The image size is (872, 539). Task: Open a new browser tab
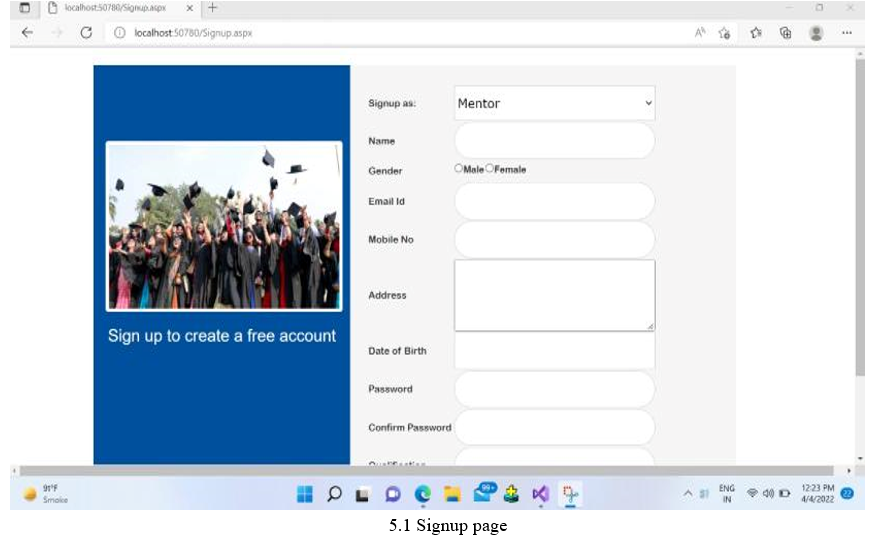(x=212, y=8)
